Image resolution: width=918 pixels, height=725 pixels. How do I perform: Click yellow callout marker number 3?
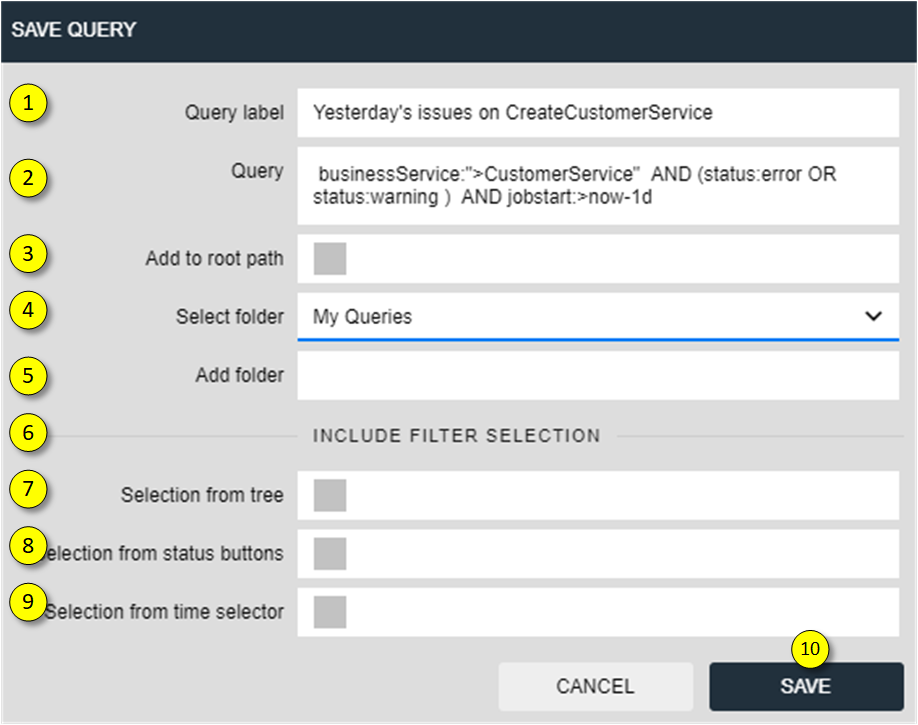click(28, 254)
